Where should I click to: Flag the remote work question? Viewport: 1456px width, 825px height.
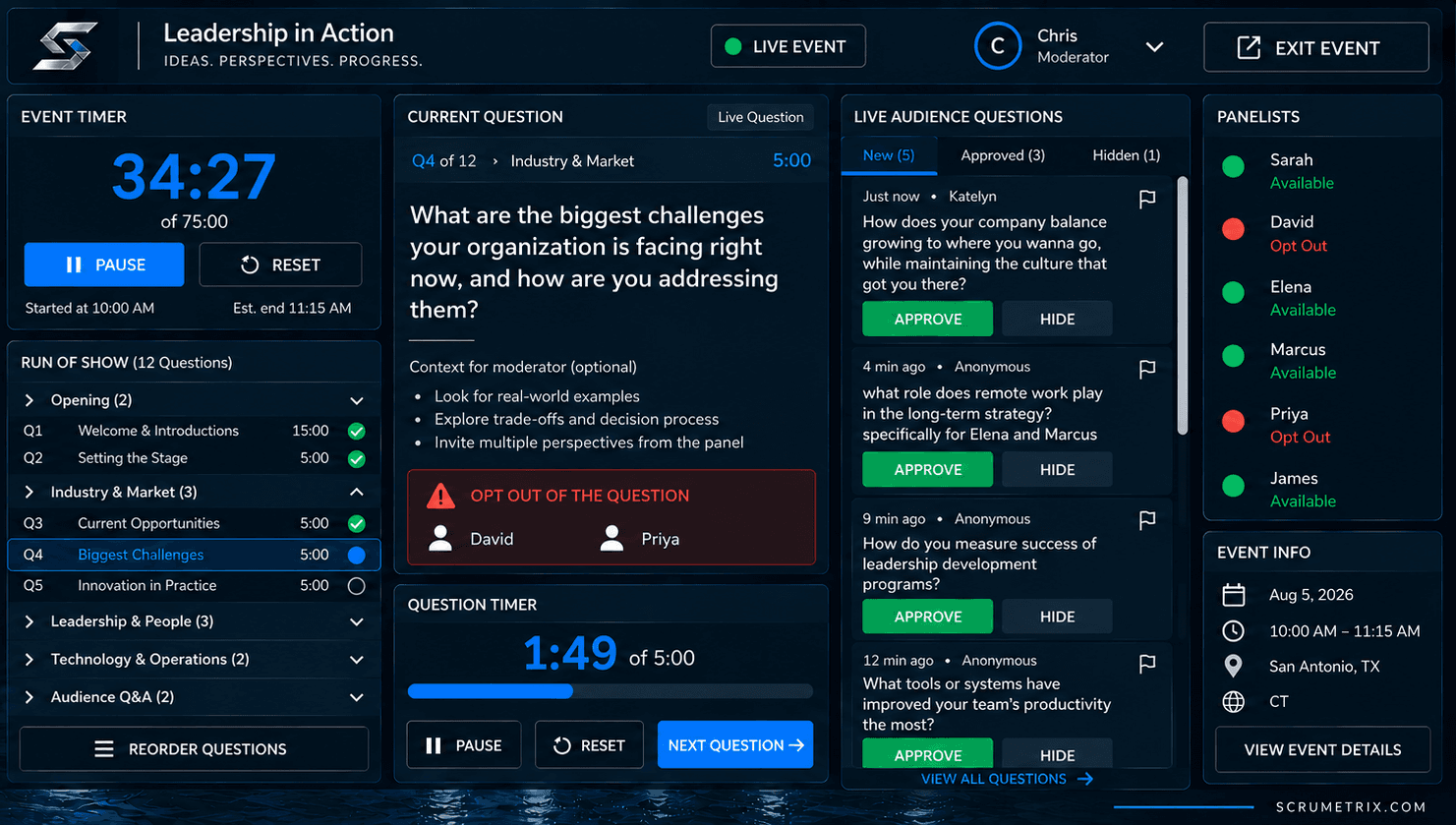coord(1147,369)
